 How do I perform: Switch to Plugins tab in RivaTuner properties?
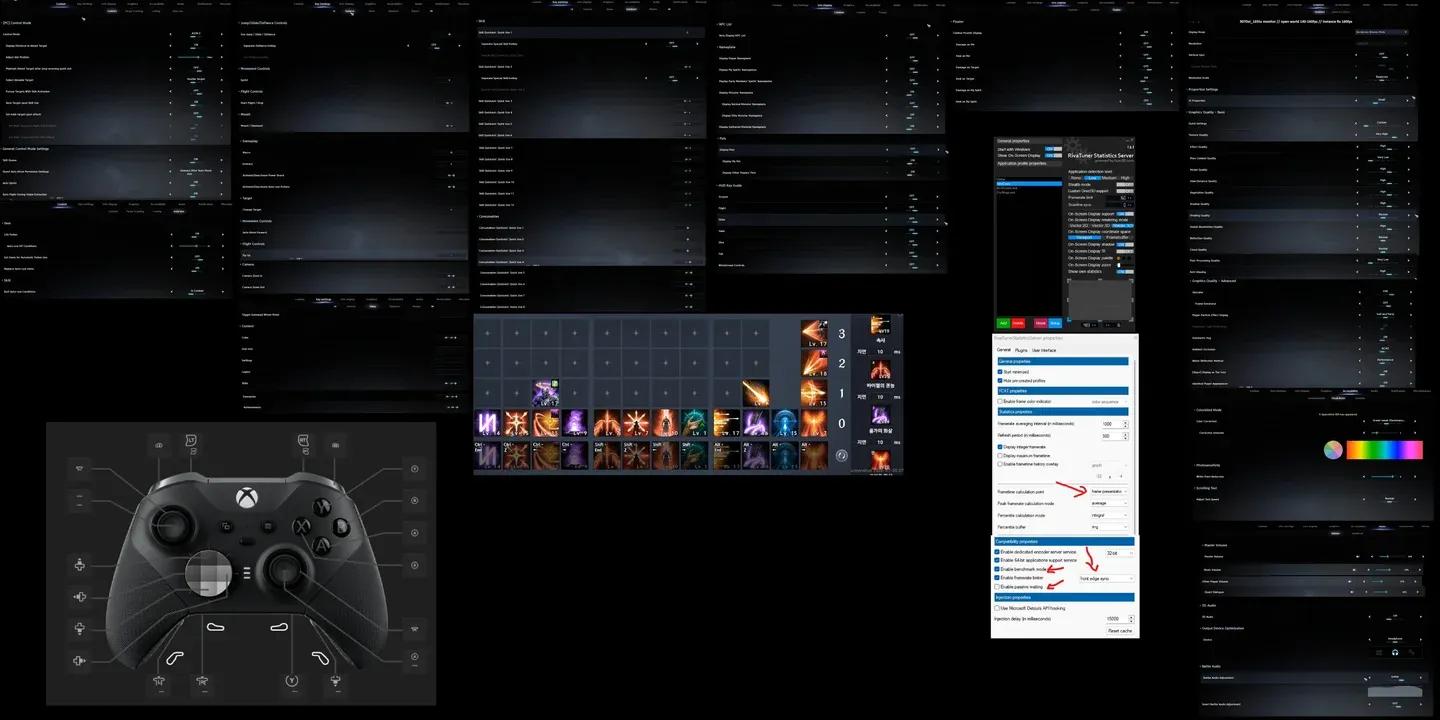pyautogui.click(x=1021, y=350)
